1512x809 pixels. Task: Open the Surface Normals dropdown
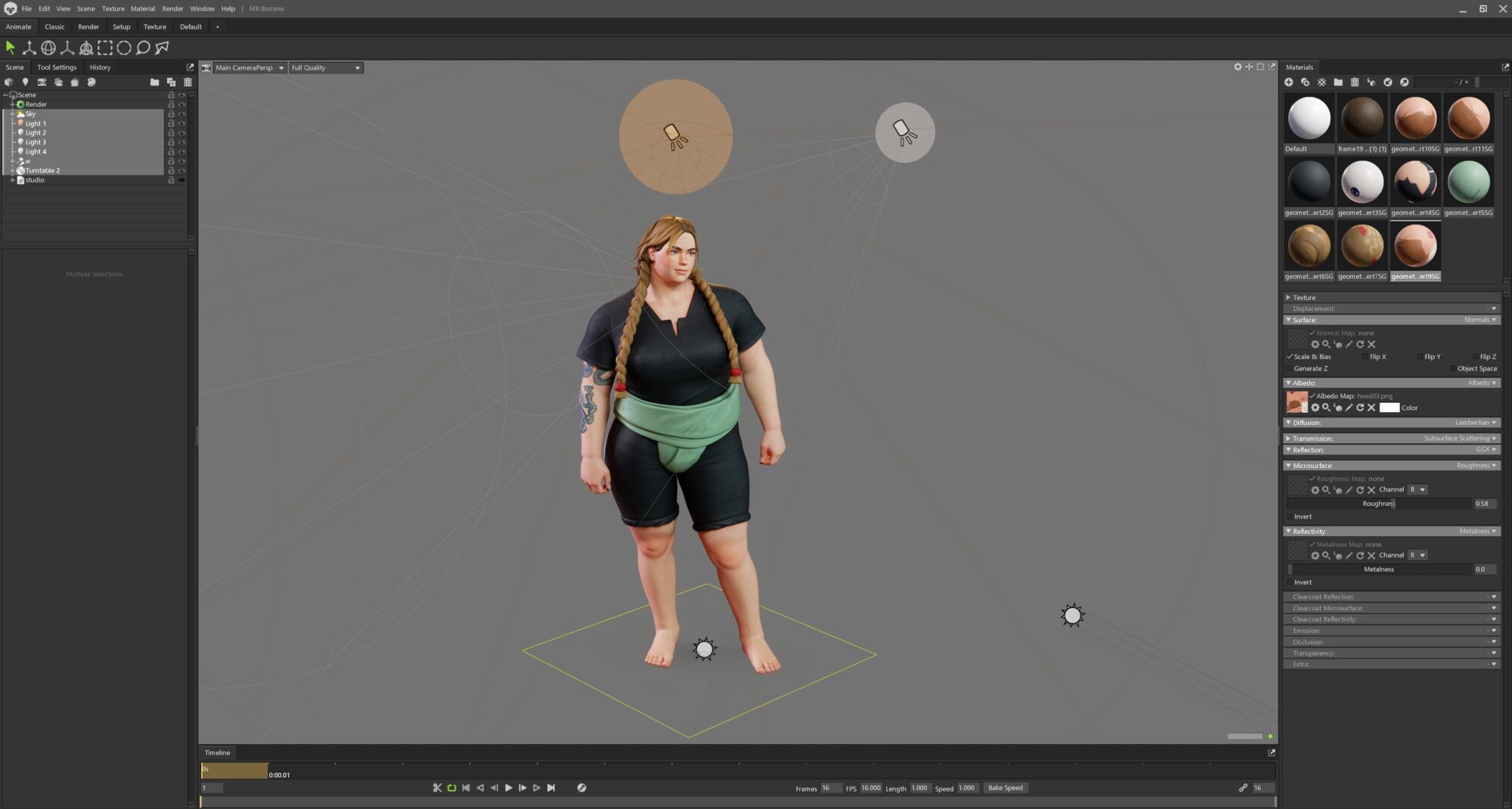[1479, 320]
